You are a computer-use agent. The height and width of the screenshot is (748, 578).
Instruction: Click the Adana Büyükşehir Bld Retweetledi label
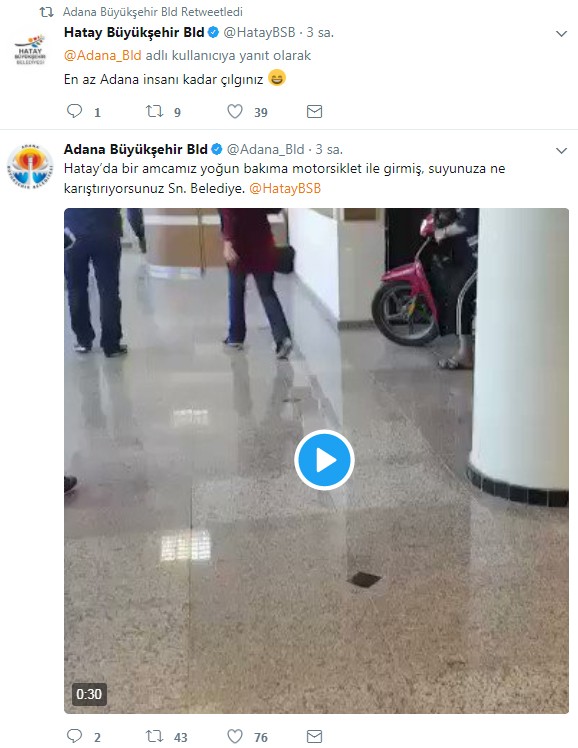pyautogui.click(x=153, y=11)
